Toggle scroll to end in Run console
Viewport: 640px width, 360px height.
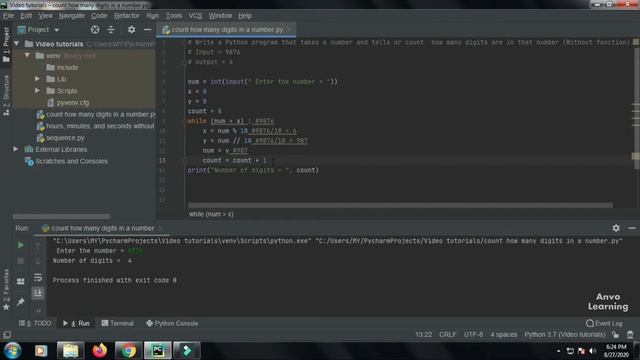click(x=38, y=292)
